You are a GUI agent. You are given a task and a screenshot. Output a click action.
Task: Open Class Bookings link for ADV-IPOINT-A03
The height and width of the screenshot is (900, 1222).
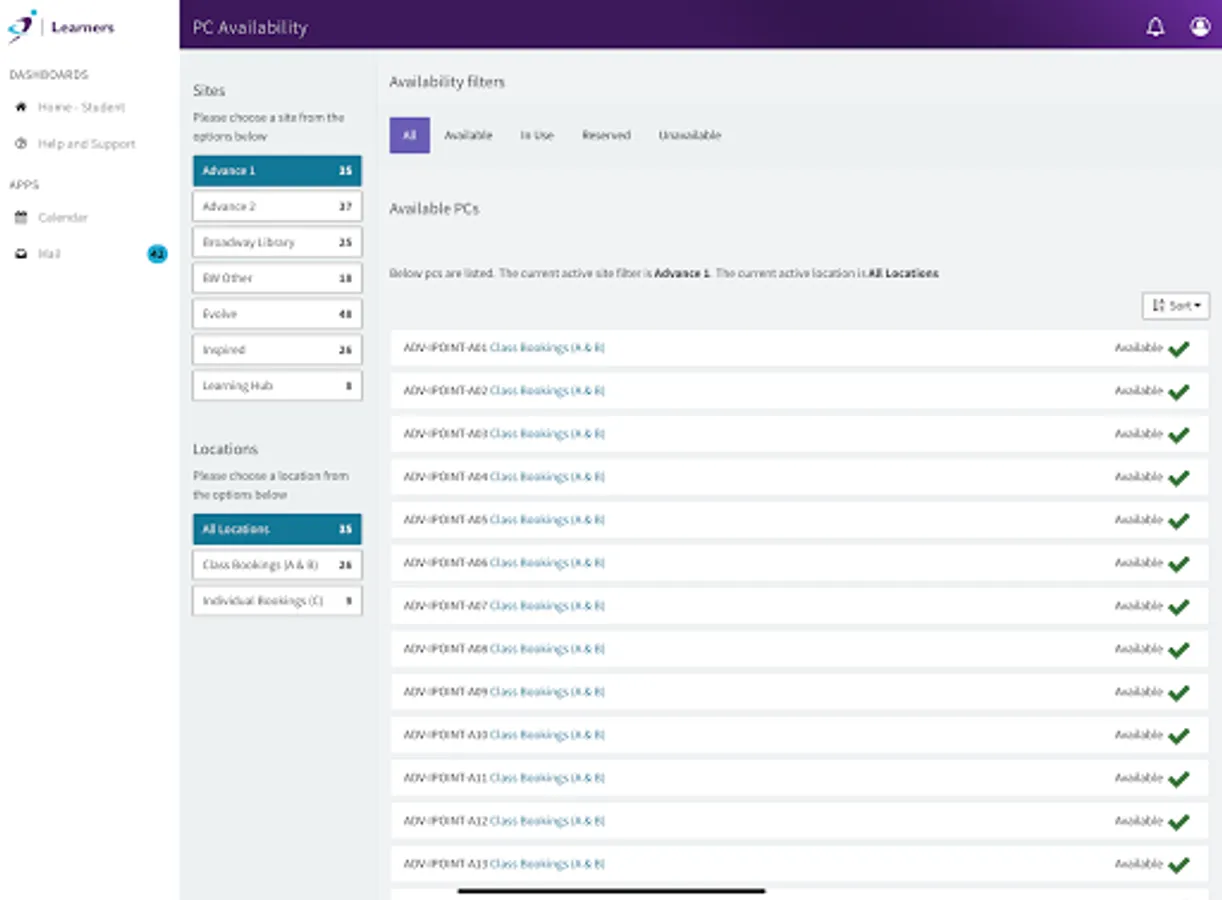pyautogui.click(x=547, y=434)
